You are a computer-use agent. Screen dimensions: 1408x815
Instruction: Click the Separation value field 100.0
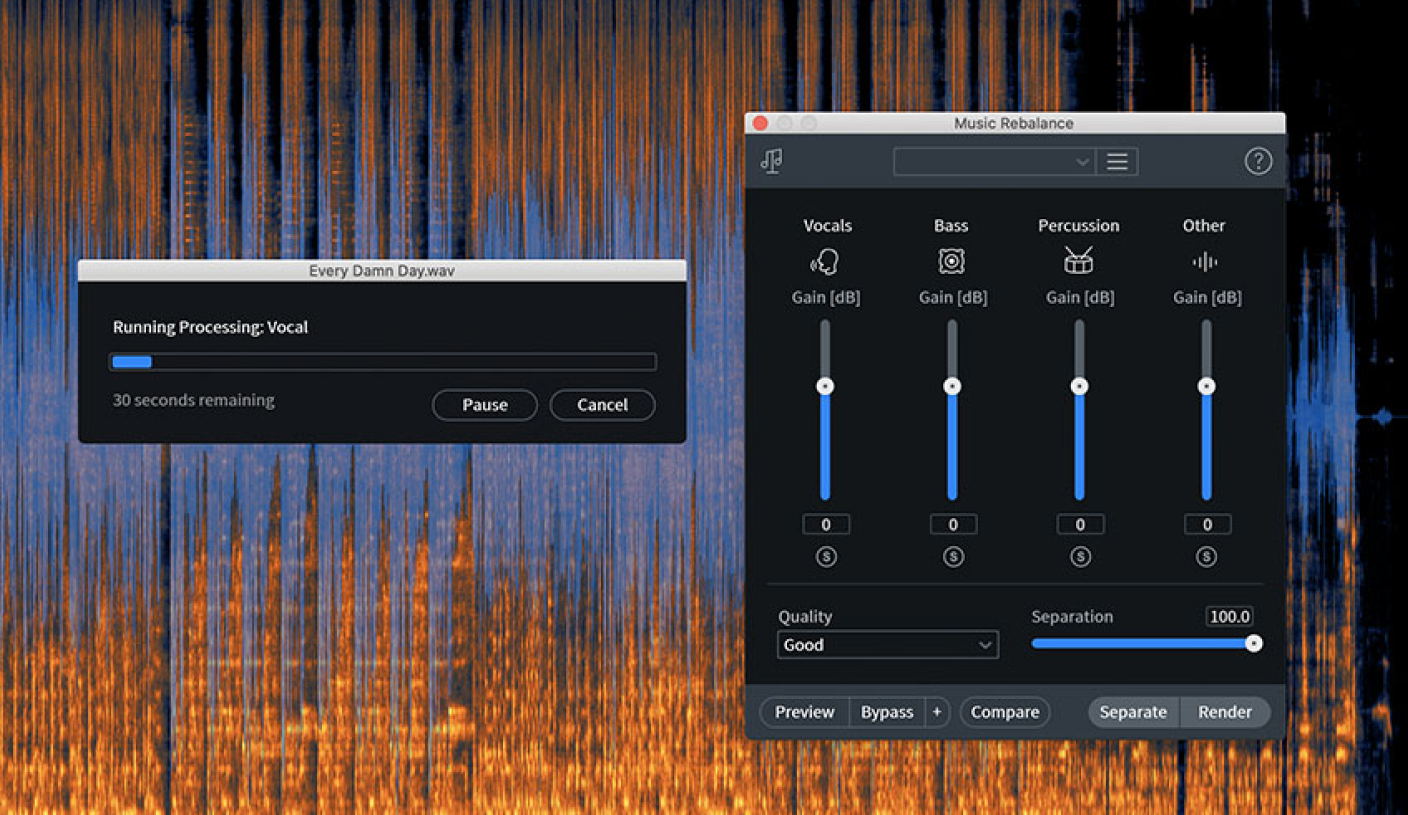click(x=1230, y=617)
